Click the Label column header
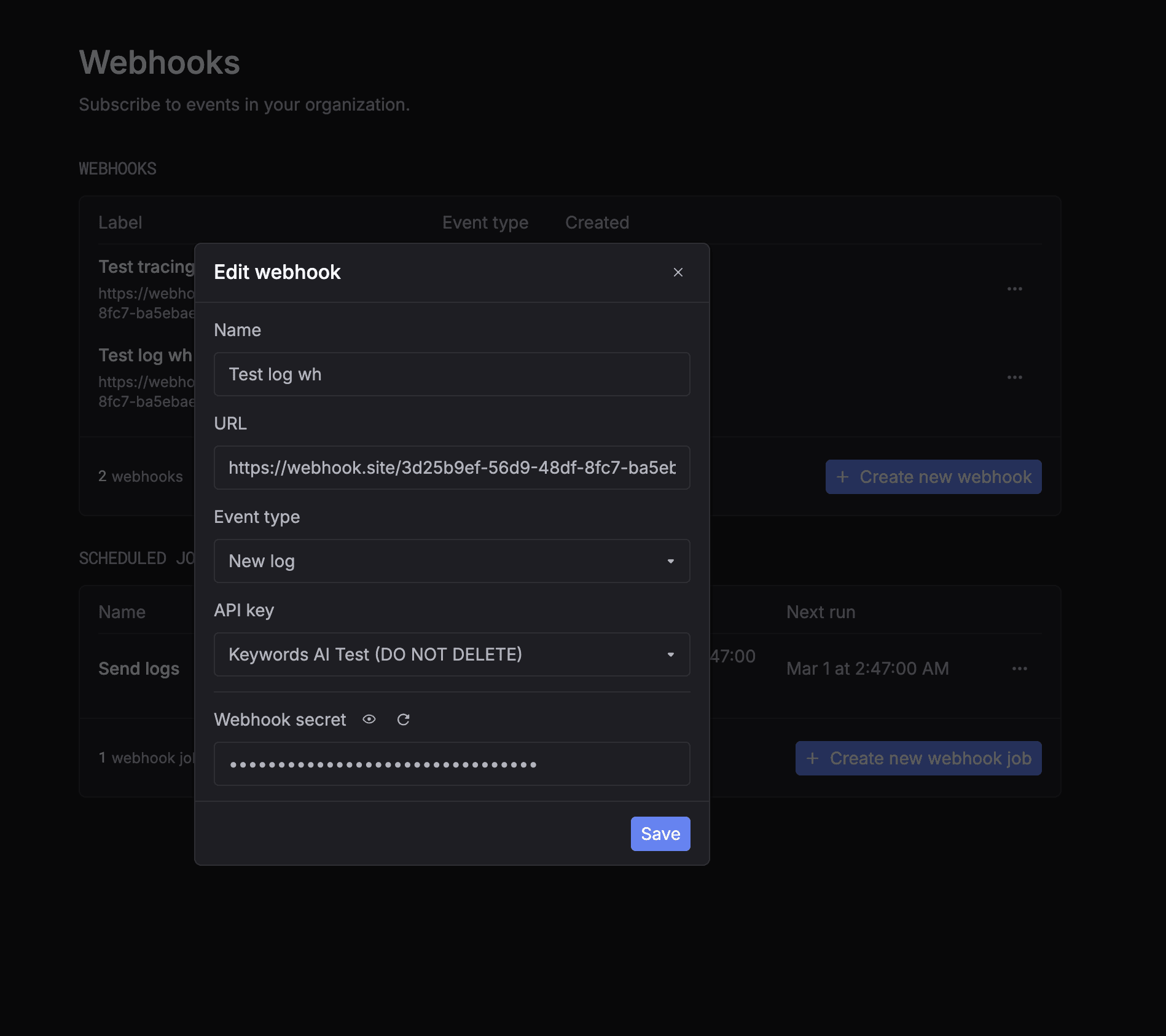1166x1036 pixels. tap(120, 222)
